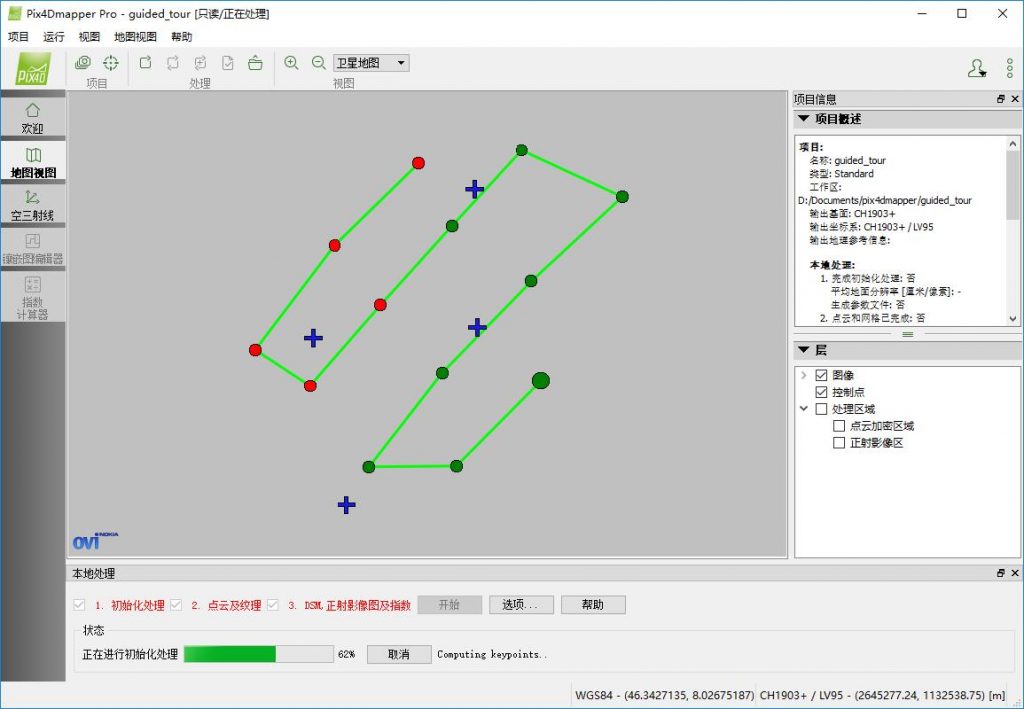Open the three-dot options menu icon
The height and width of the screenshot is (709, 1024).
click(1010, 68)
